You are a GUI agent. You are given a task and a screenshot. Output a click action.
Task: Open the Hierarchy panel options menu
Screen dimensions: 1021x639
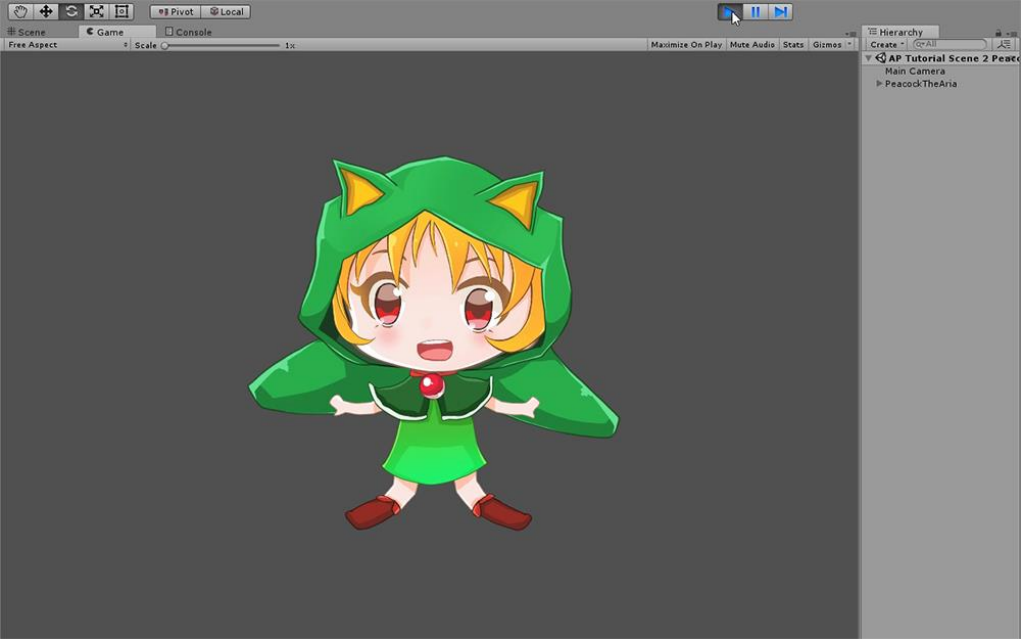pyautogui.click(x=1011, y=33)
